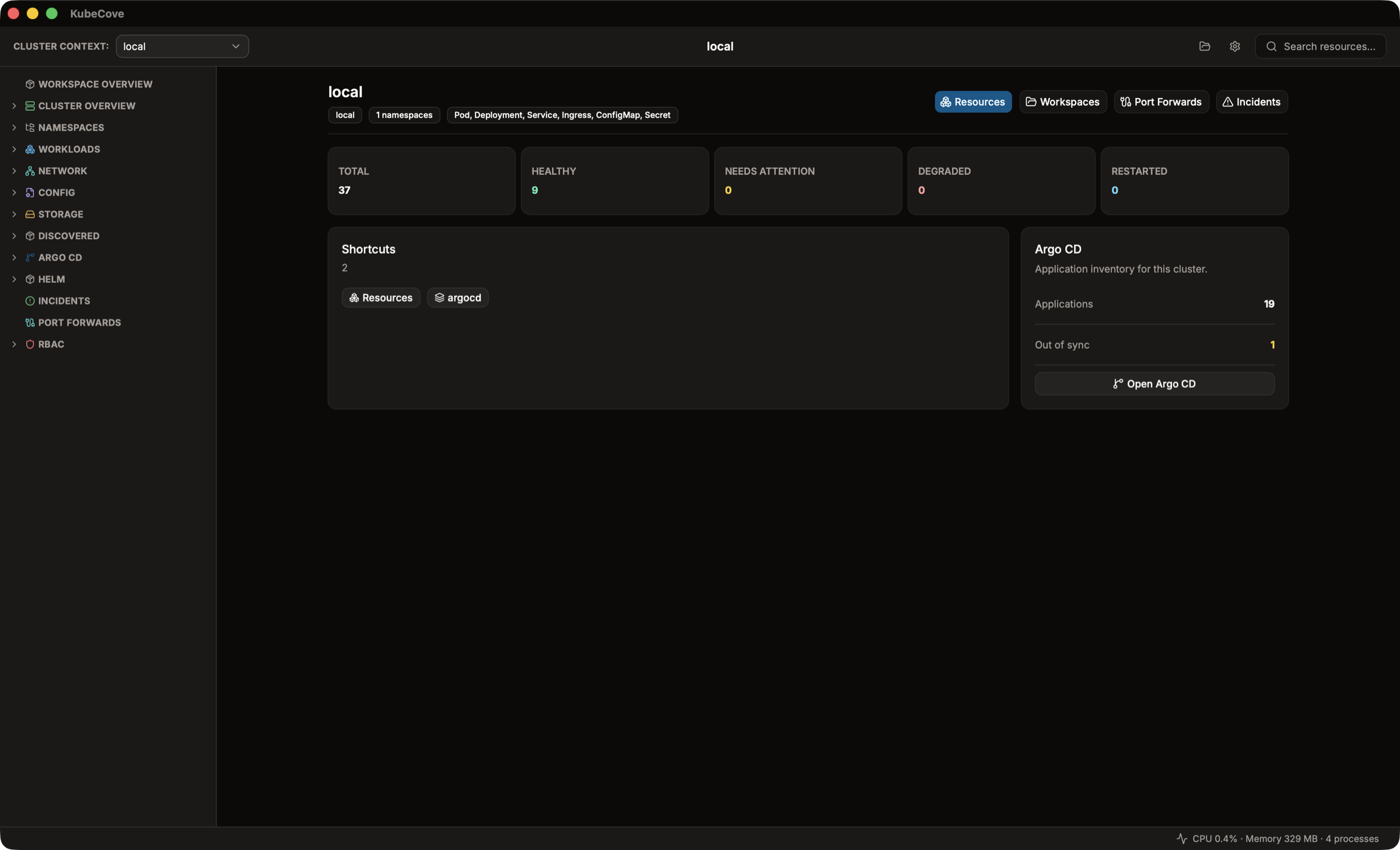Click the Config file icon
This screenshot has height=850, width=1400.
coord(30,193)
